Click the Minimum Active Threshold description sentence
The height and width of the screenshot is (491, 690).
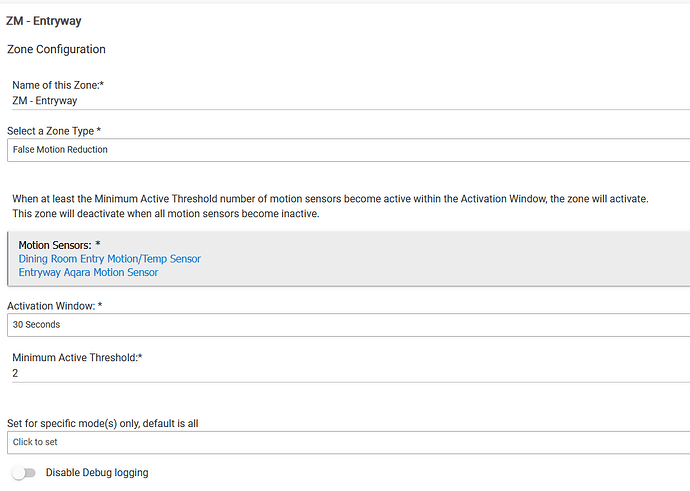point(330,200)
